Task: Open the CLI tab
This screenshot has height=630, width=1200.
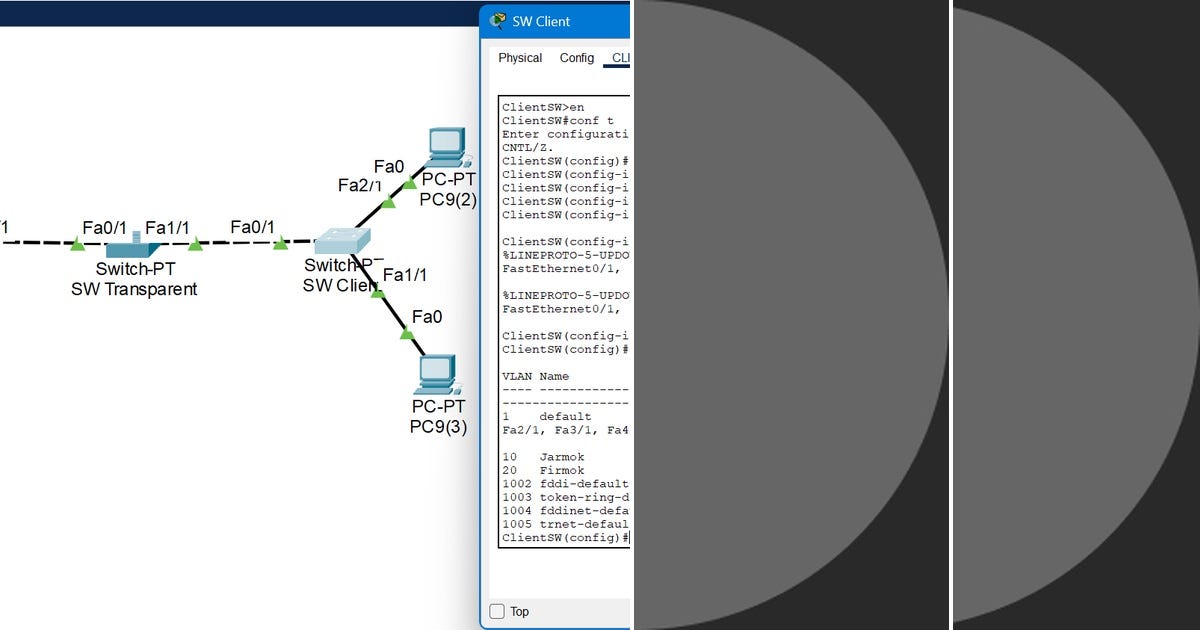Action: (620, 58)
